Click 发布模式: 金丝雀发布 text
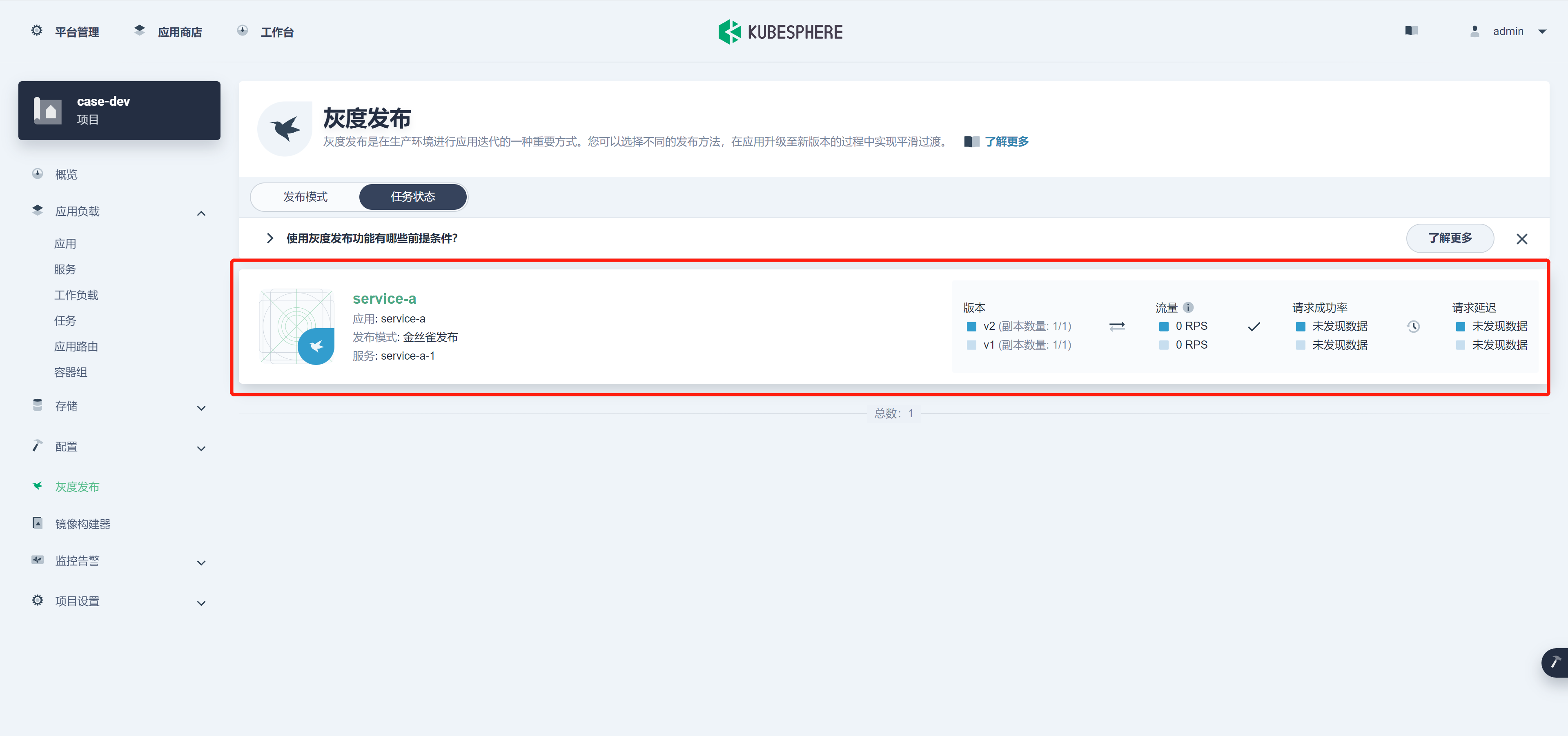The height and width of the screenshot is (736, 1568). click(x=405, y=337)
